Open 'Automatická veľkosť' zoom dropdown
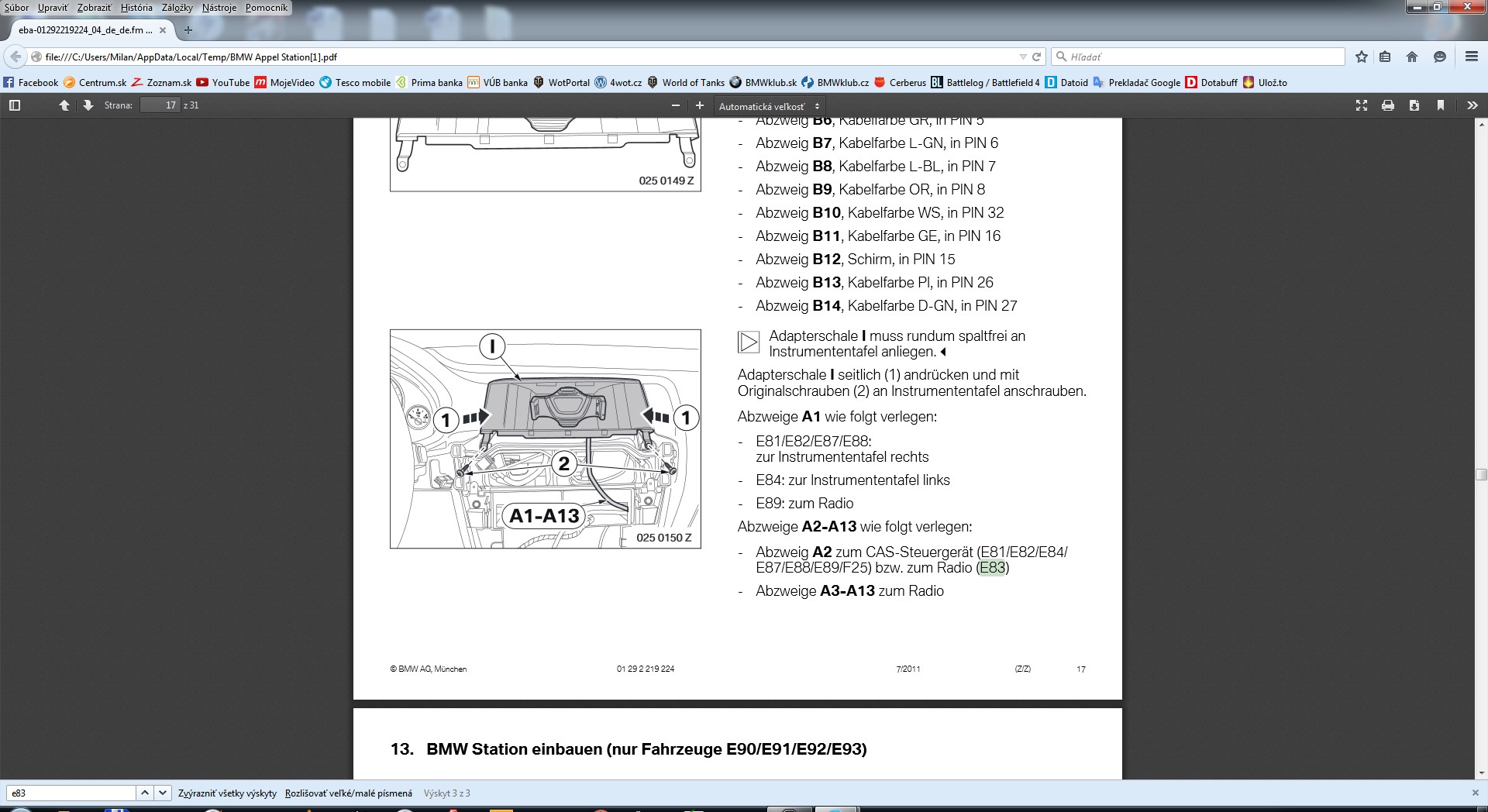This screenshot has height=812, width=1488. click(x=769, y=106)
